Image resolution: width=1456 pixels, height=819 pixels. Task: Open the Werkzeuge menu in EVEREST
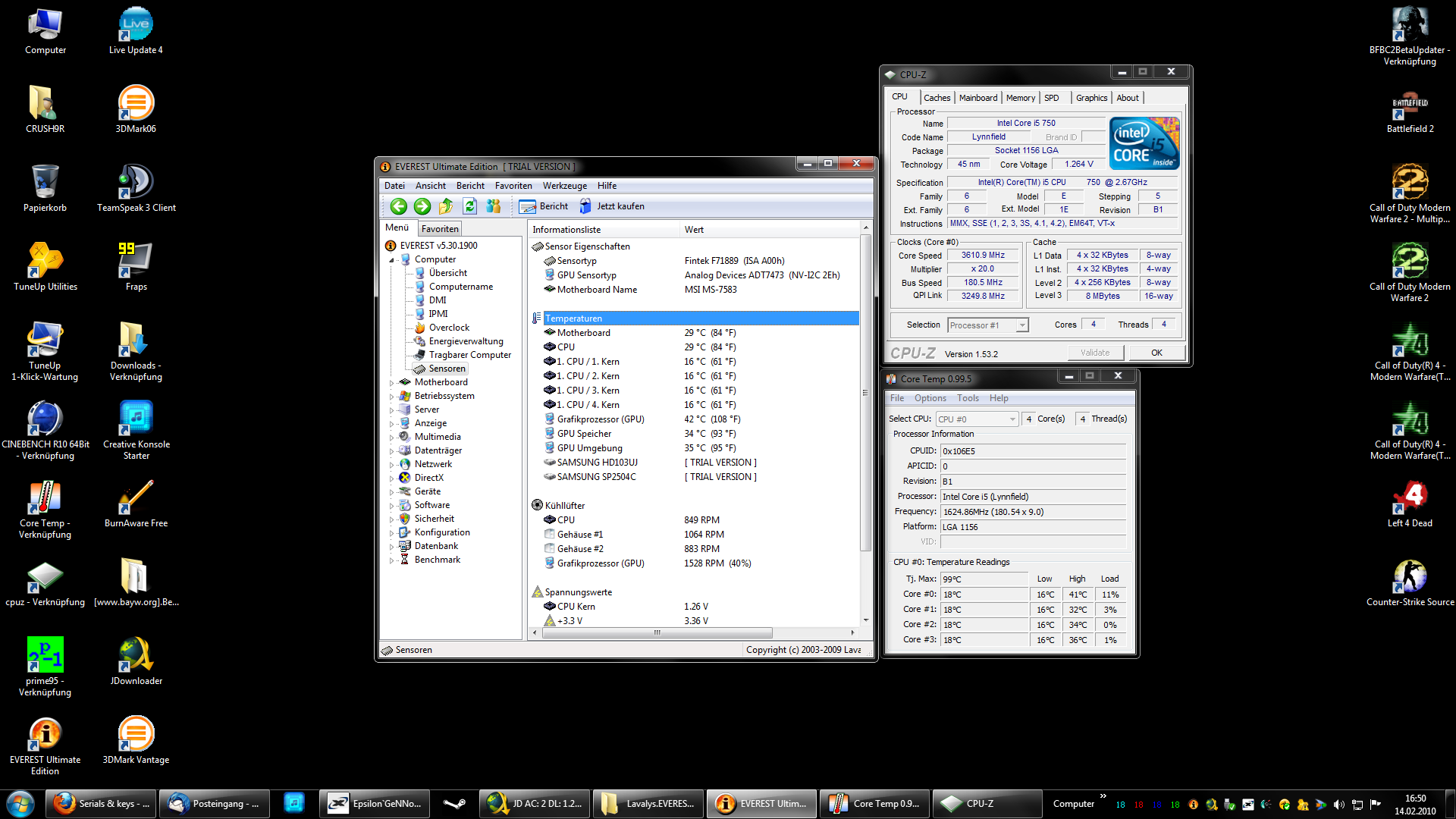pos(564,186)
